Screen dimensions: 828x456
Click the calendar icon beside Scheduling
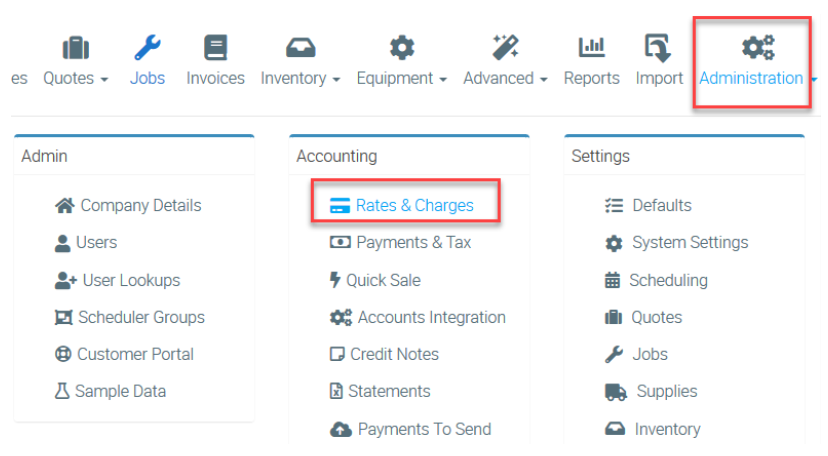point(613,280)
